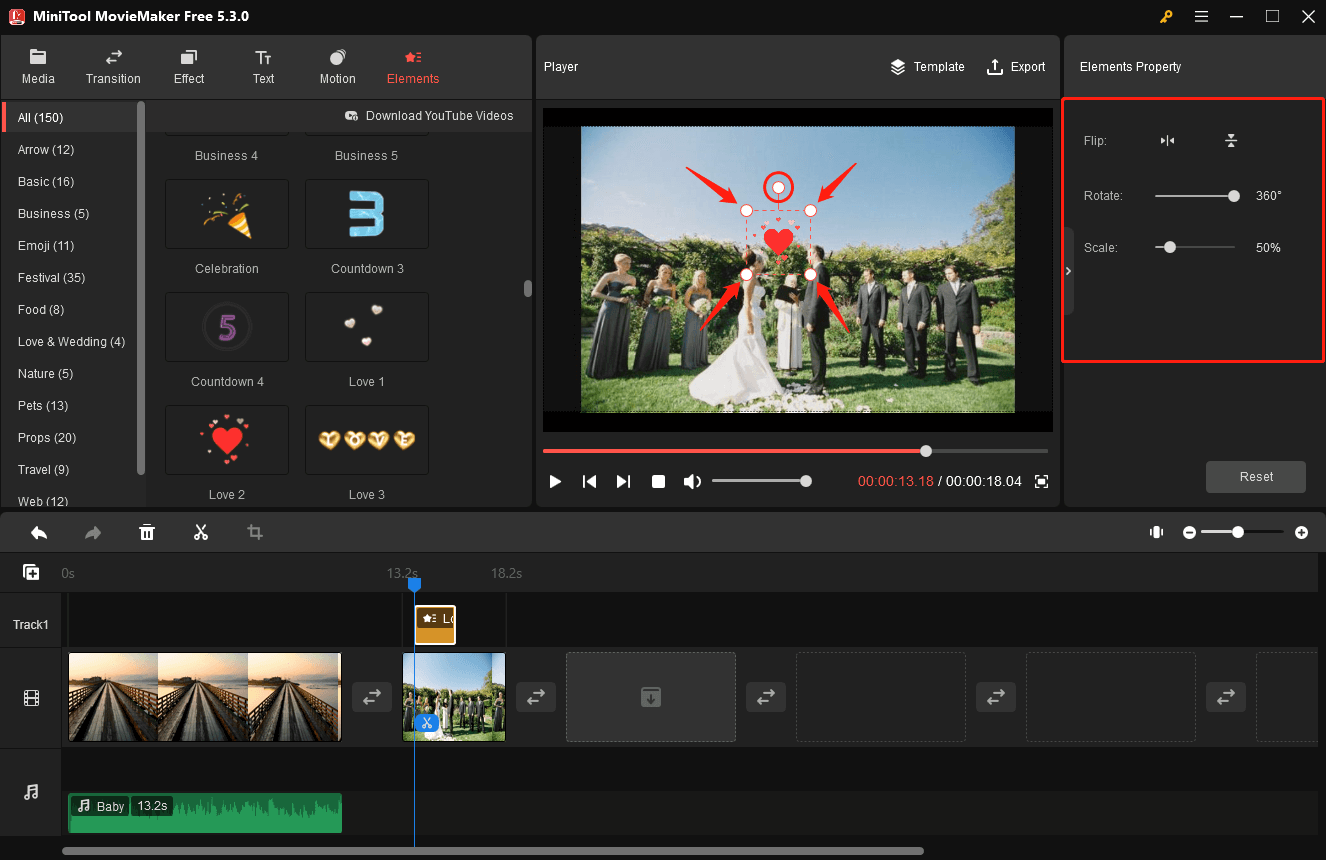
Task: Open the hamburger main menu
Action: tap(1201, 16)
